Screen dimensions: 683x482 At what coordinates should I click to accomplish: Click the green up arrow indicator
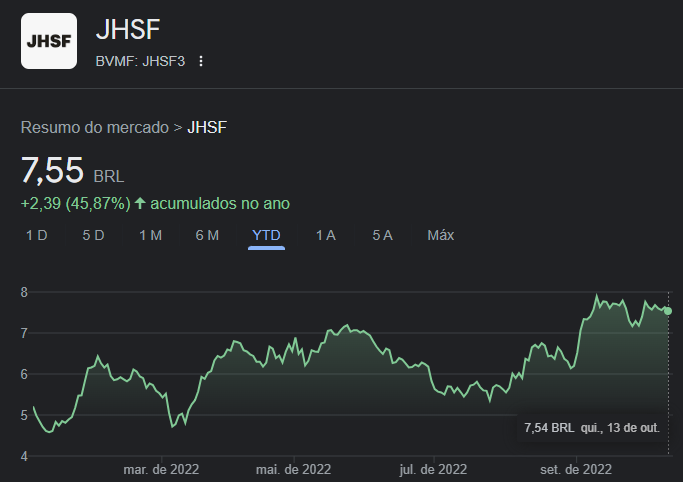point(140,203)
